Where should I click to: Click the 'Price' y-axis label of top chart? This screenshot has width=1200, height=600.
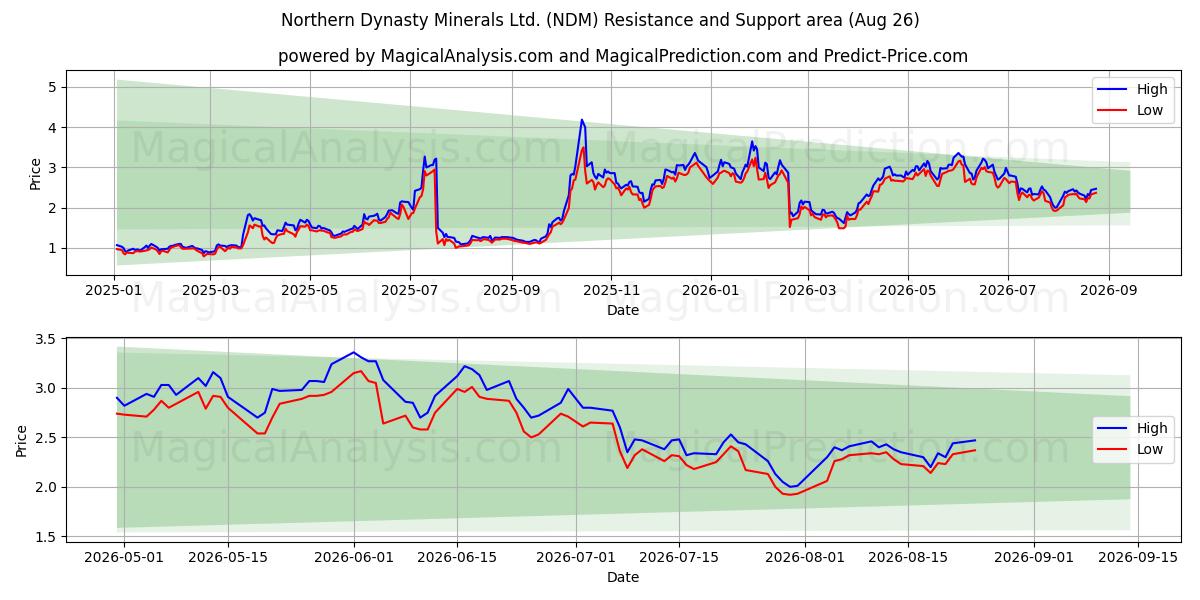coord(36,173)
